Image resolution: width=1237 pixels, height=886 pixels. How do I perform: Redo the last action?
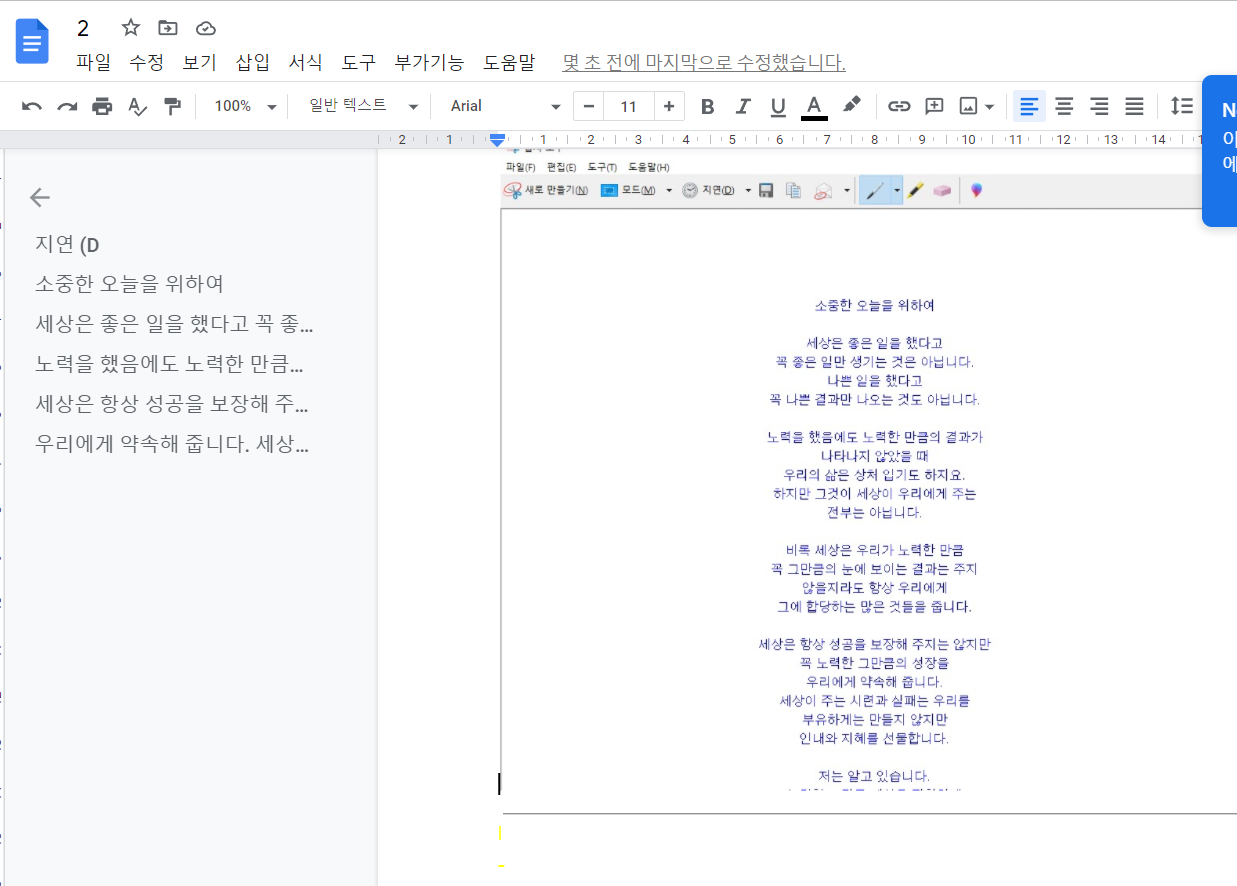(67, 106)
